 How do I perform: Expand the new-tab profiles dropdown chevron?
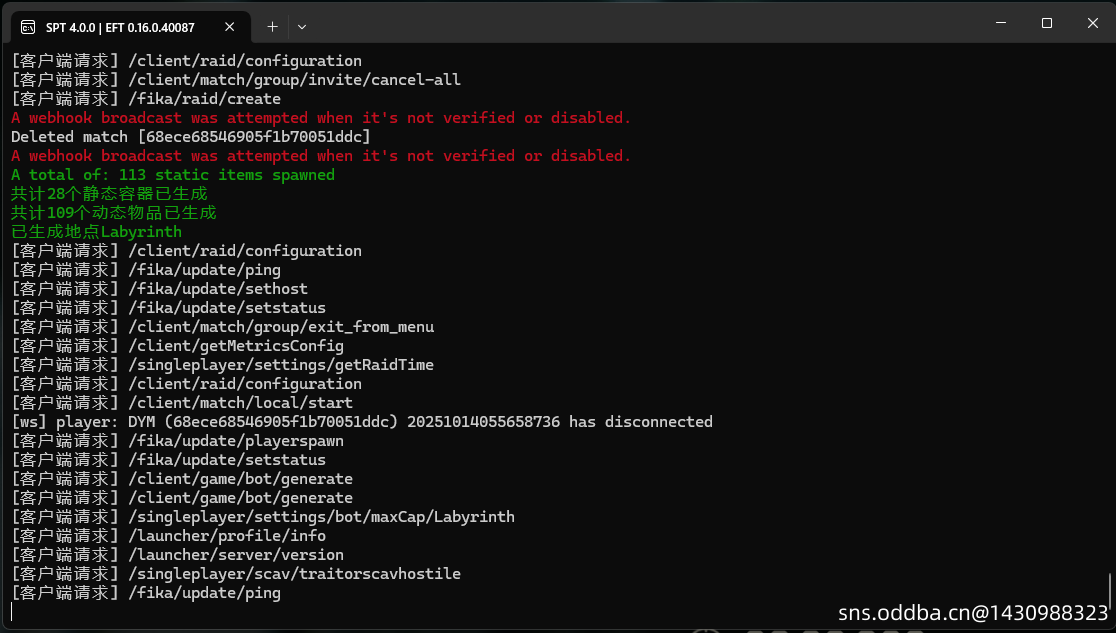pyautogui.click(x=302, y=27)
